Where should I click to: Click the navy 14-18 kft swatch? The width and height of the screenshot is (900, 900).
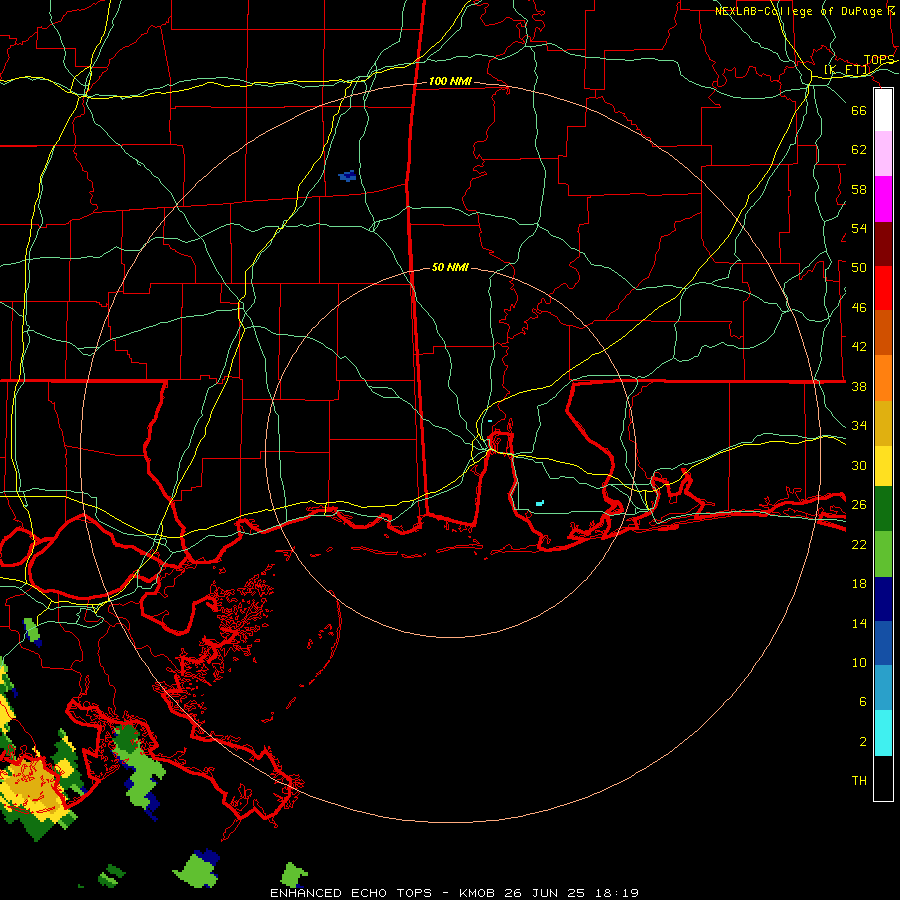coord(883,599)
